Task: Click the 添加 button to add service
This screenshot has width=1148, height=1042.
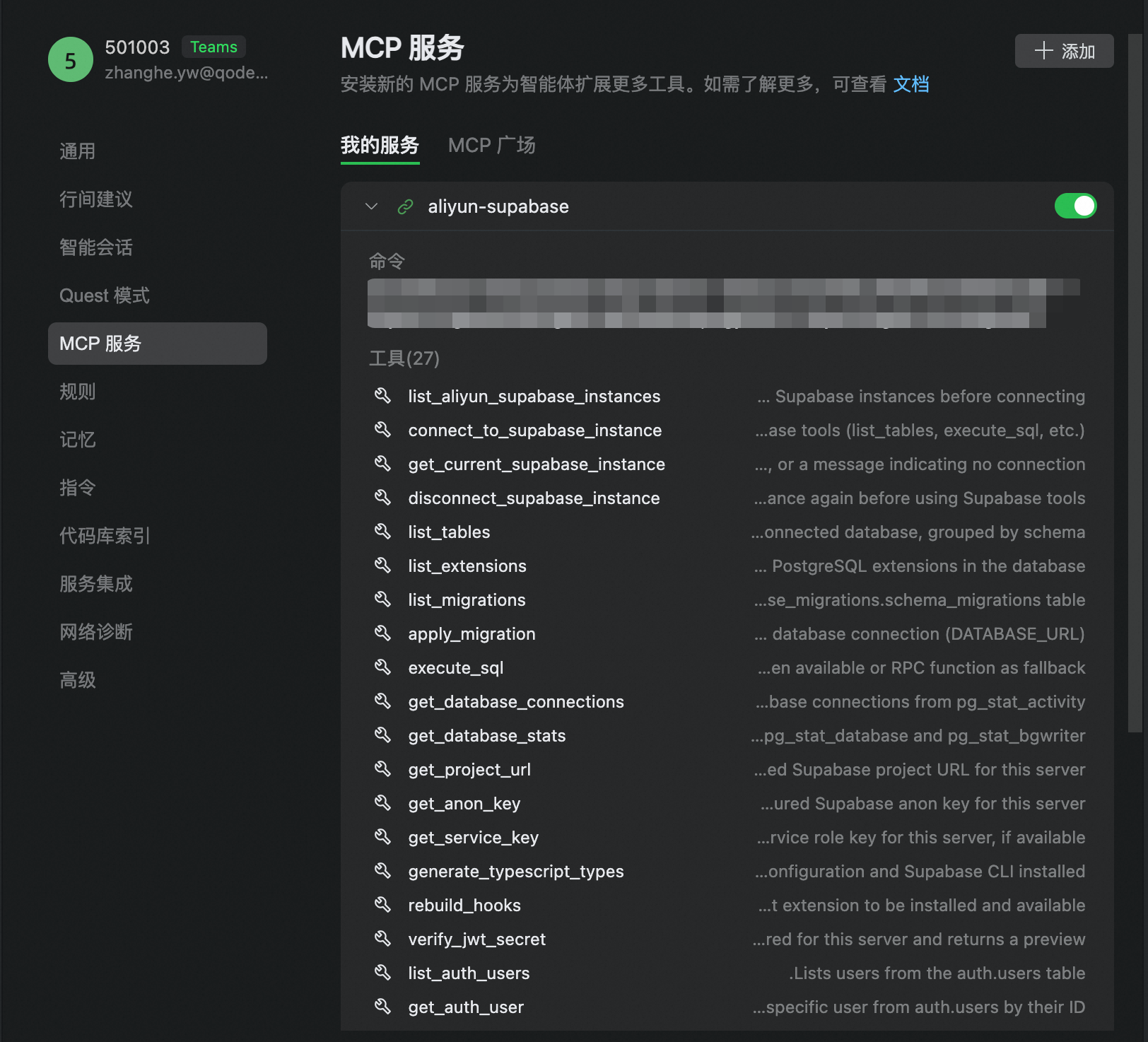Action: (x=1064, y=51)
